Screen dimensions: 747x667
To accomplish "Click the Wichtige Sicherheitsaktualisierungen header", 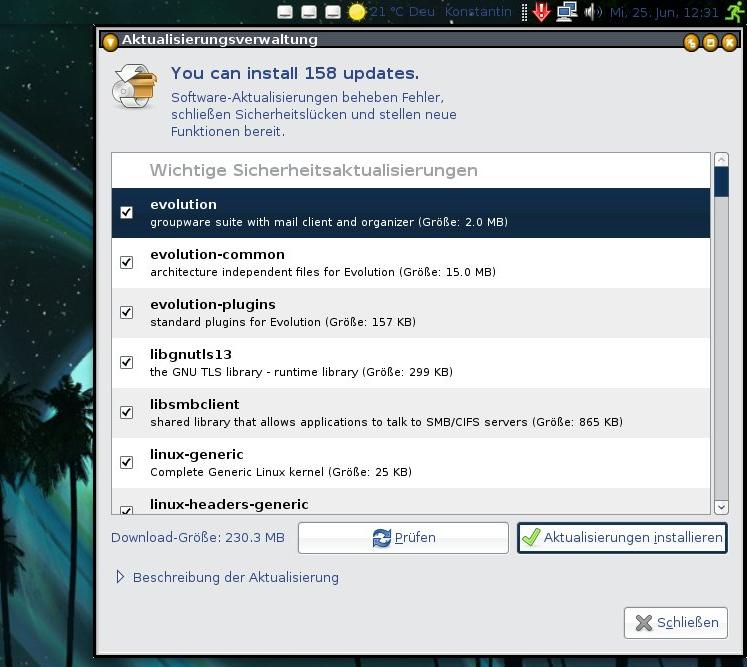I will point(313,170).
